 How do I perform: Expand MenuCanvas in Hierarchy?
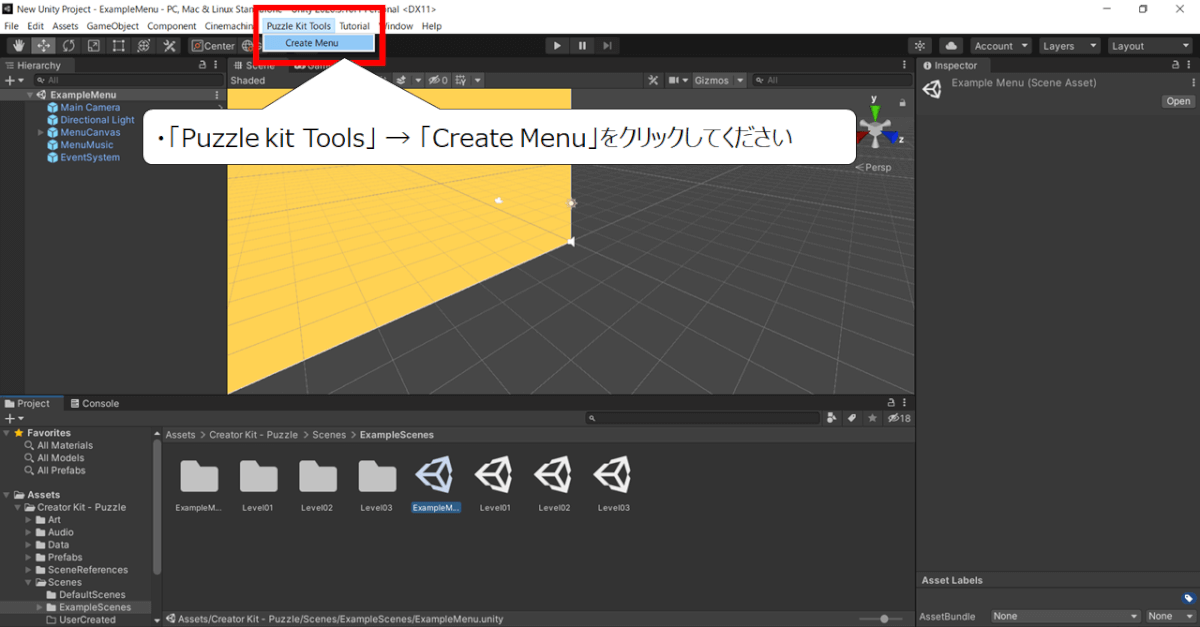coord(41,132)
